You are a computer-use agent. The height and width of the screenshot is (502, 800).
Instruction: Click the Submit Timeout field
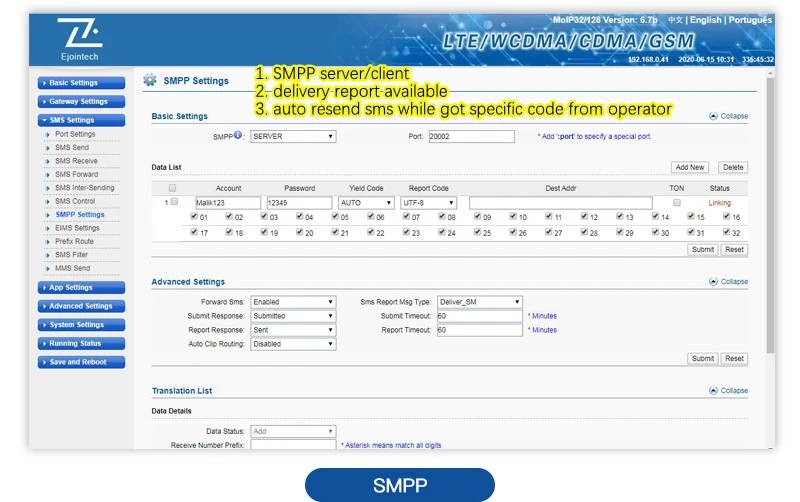pos(480,316)
